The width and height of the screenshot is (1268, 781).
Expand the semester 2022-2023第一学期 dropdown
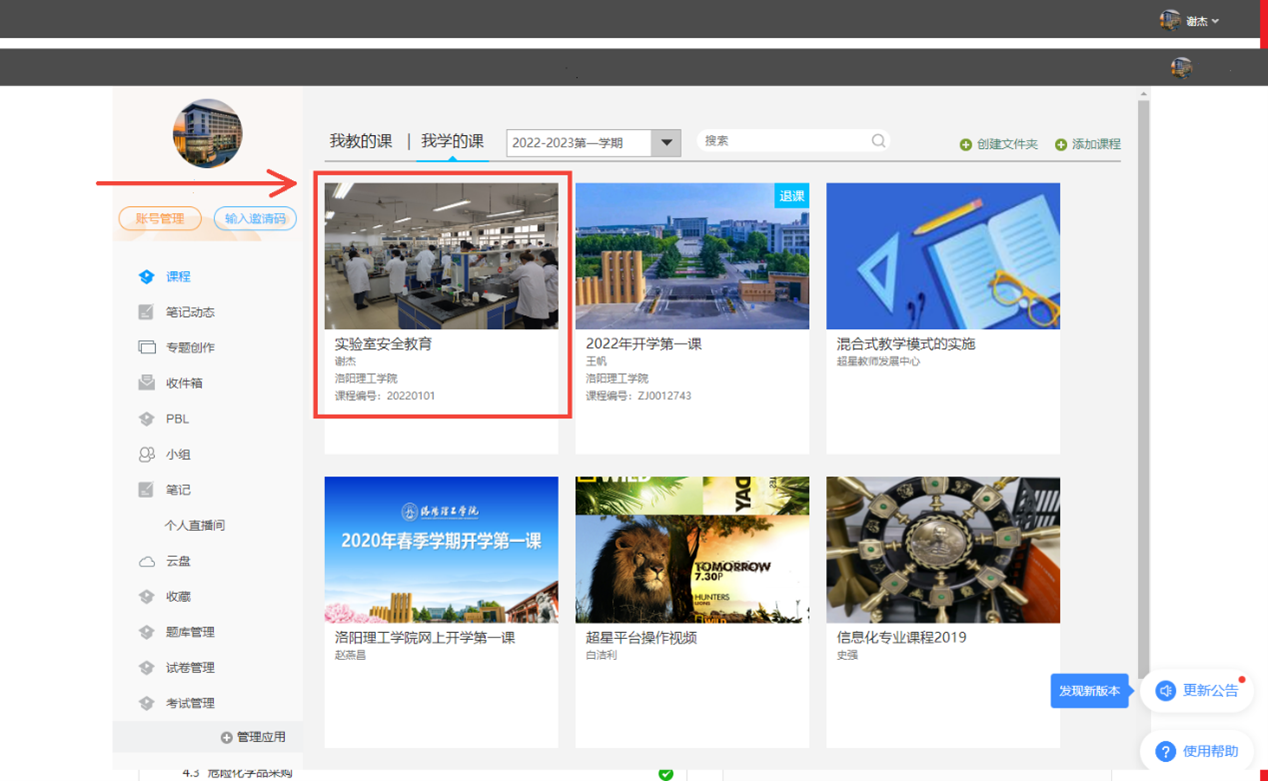click(666, 143)
